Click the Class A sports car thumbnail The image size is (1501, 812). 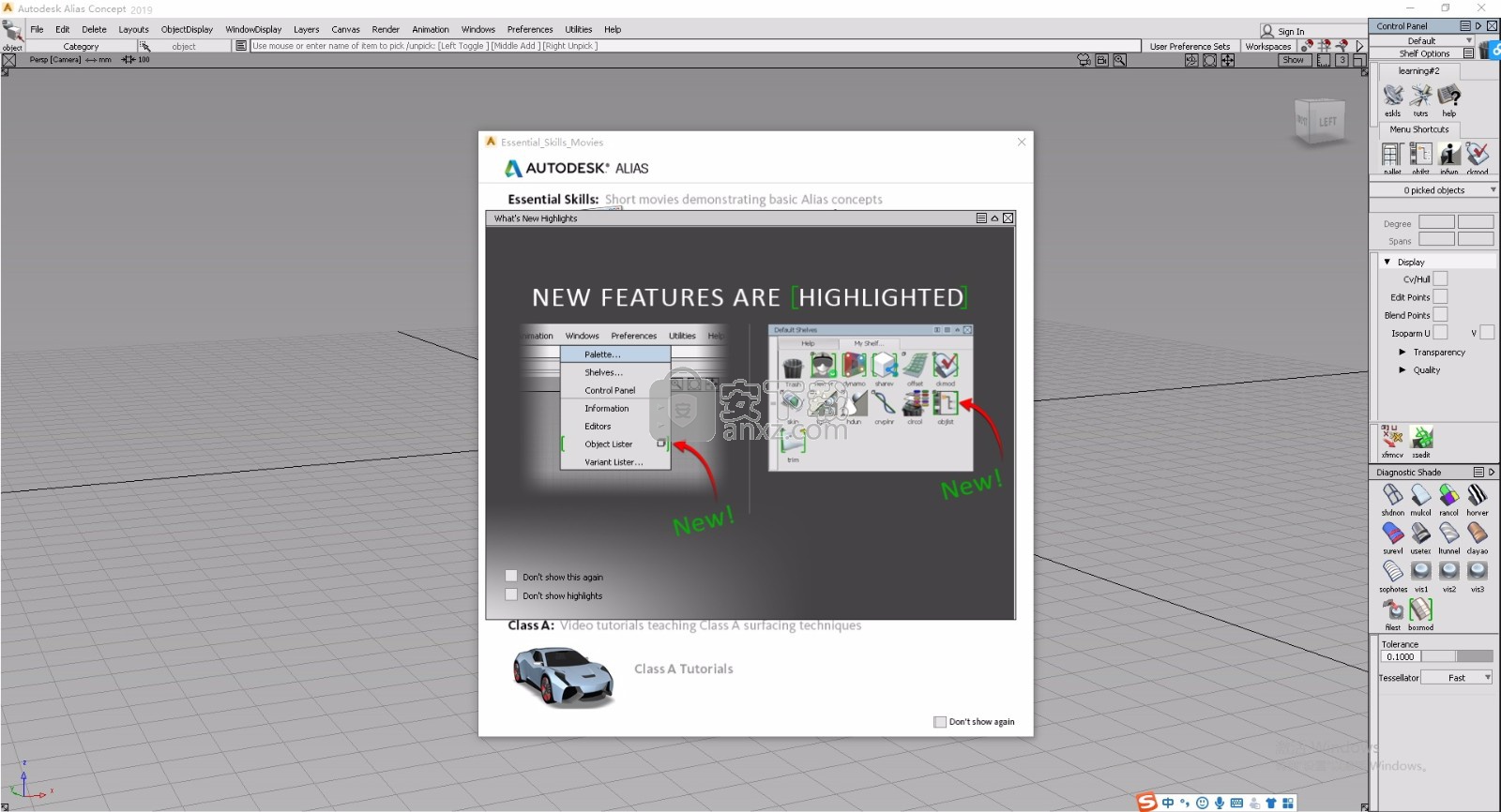coord(563,677)
